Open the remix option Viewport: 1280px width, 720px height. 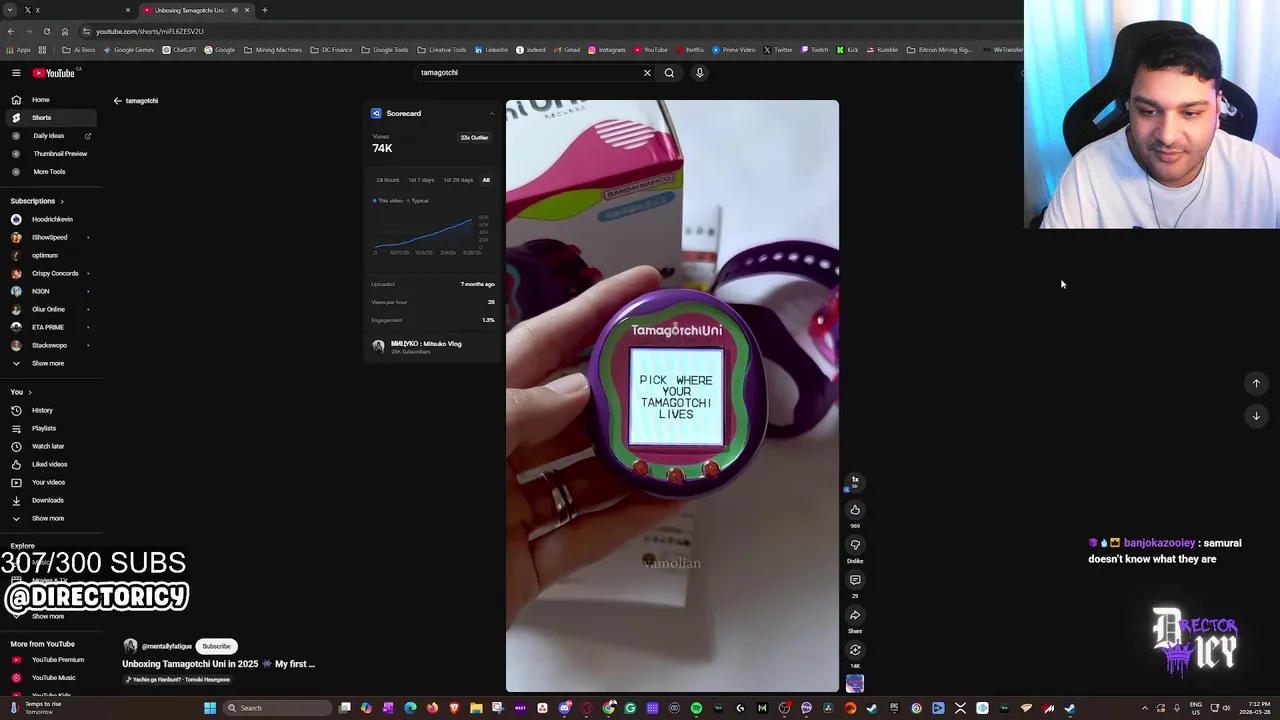[x=855, y=650]
